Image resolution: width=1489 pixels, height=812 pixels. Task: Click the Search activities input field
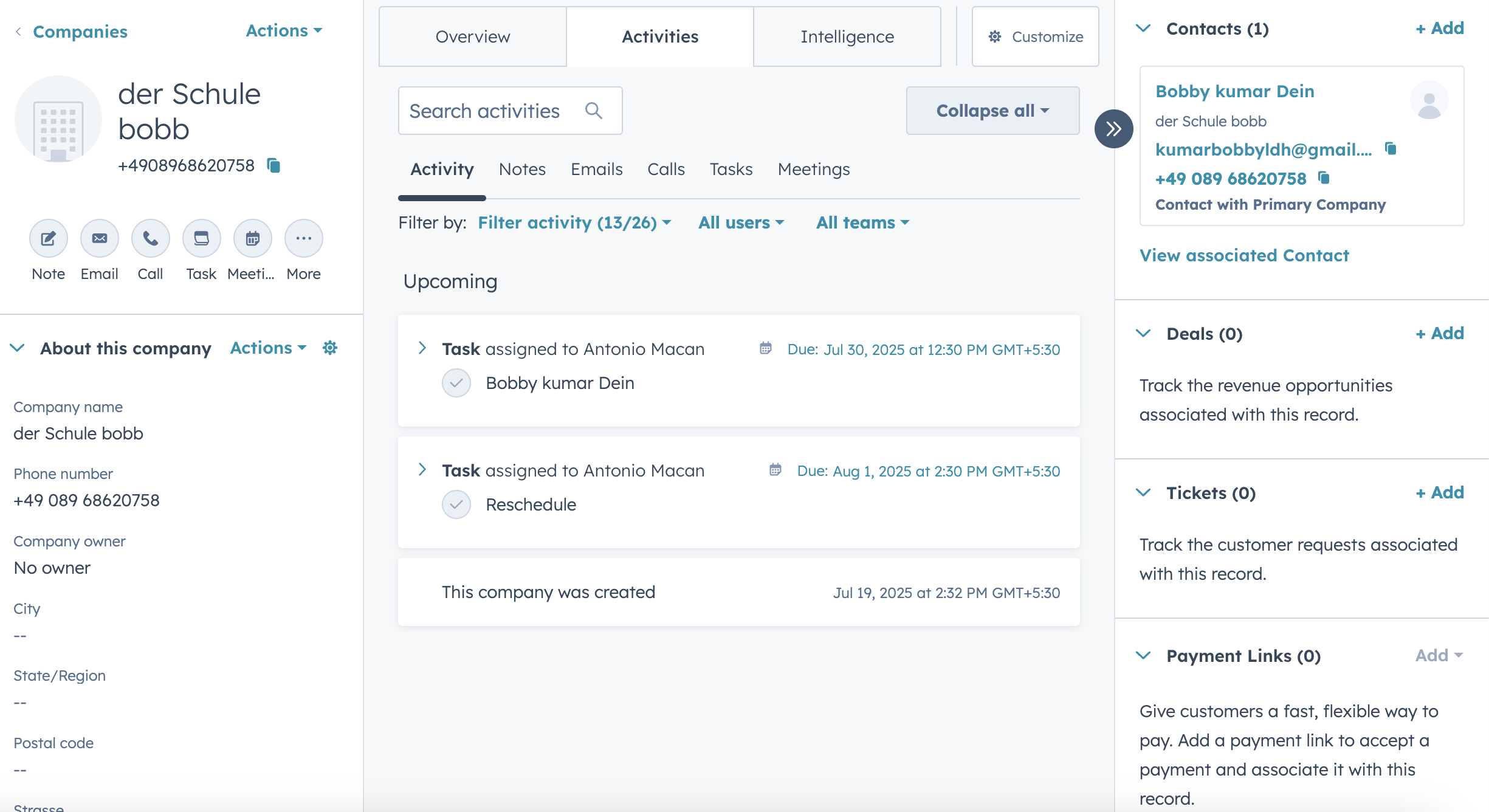coord(510,111)
